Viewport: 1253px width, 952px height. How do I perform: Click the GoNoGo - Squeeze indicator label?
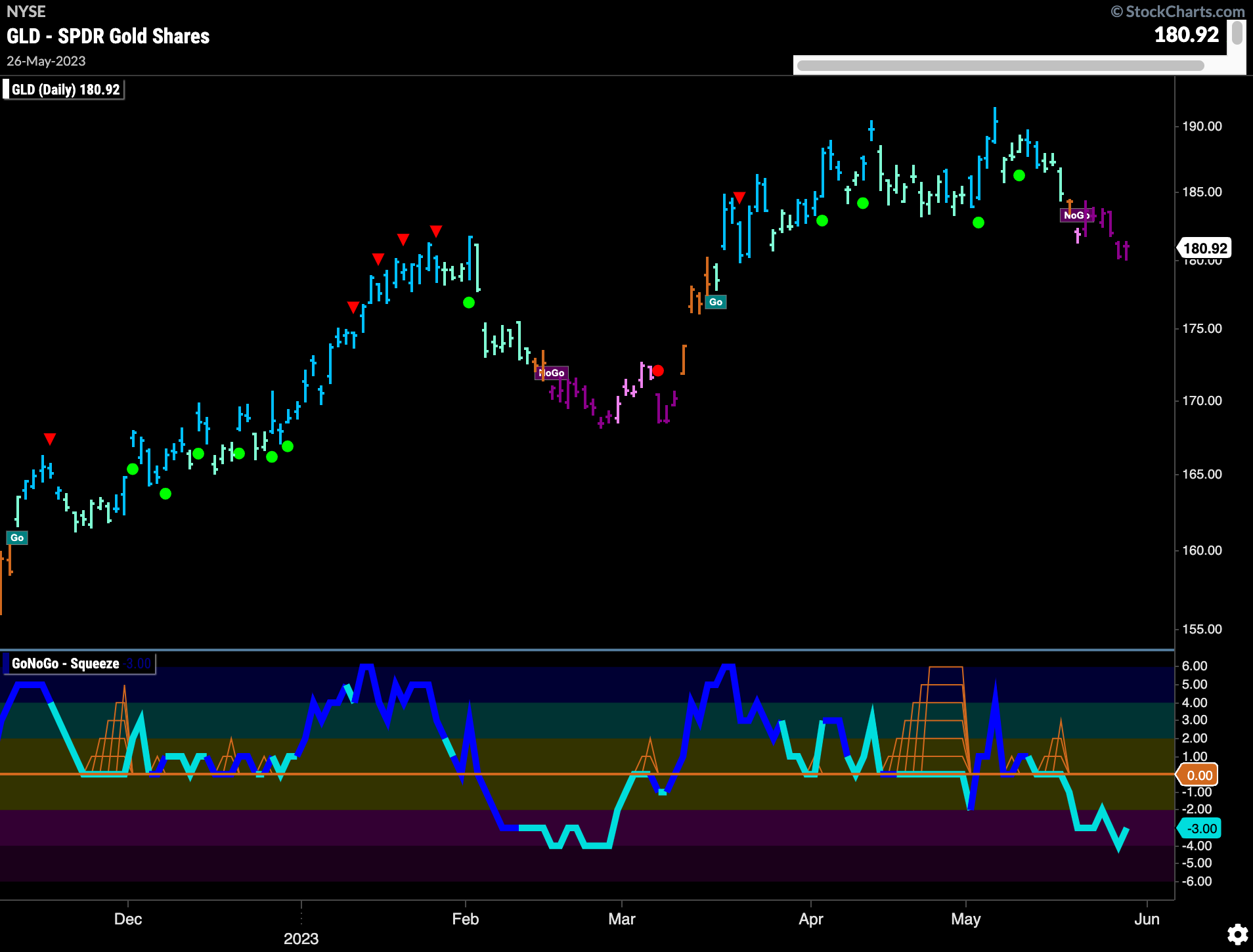pos(79,664)
